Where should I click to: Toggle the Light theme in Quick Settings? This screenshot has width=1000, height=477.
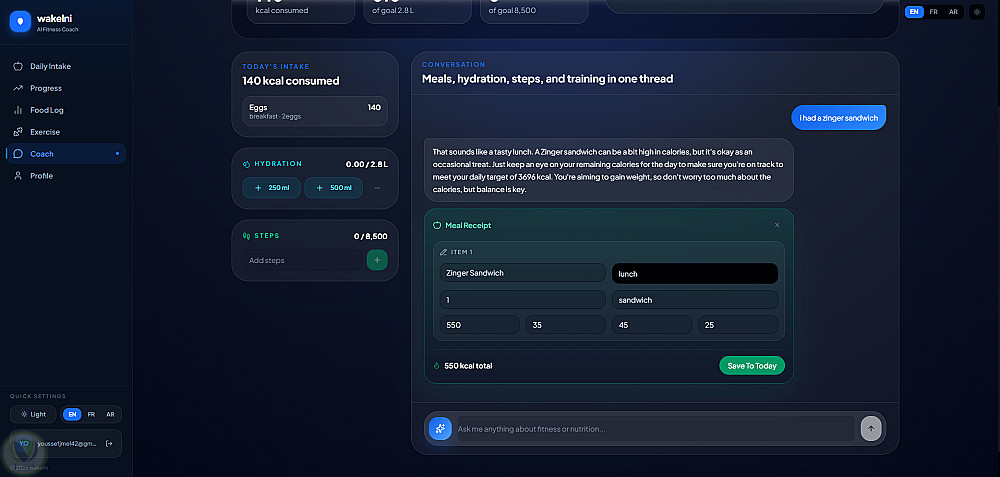pos(33,414)
